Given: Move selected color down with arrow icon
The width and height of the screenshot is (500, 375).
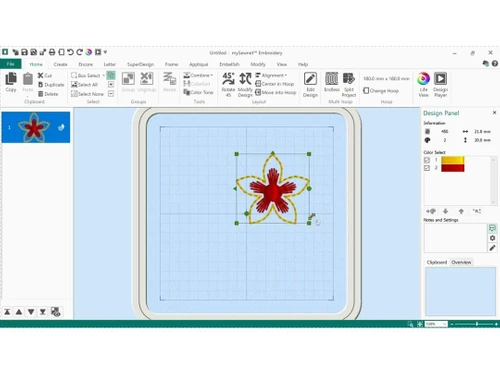Looking at the screenshot, I should click(x=446, y=211).
